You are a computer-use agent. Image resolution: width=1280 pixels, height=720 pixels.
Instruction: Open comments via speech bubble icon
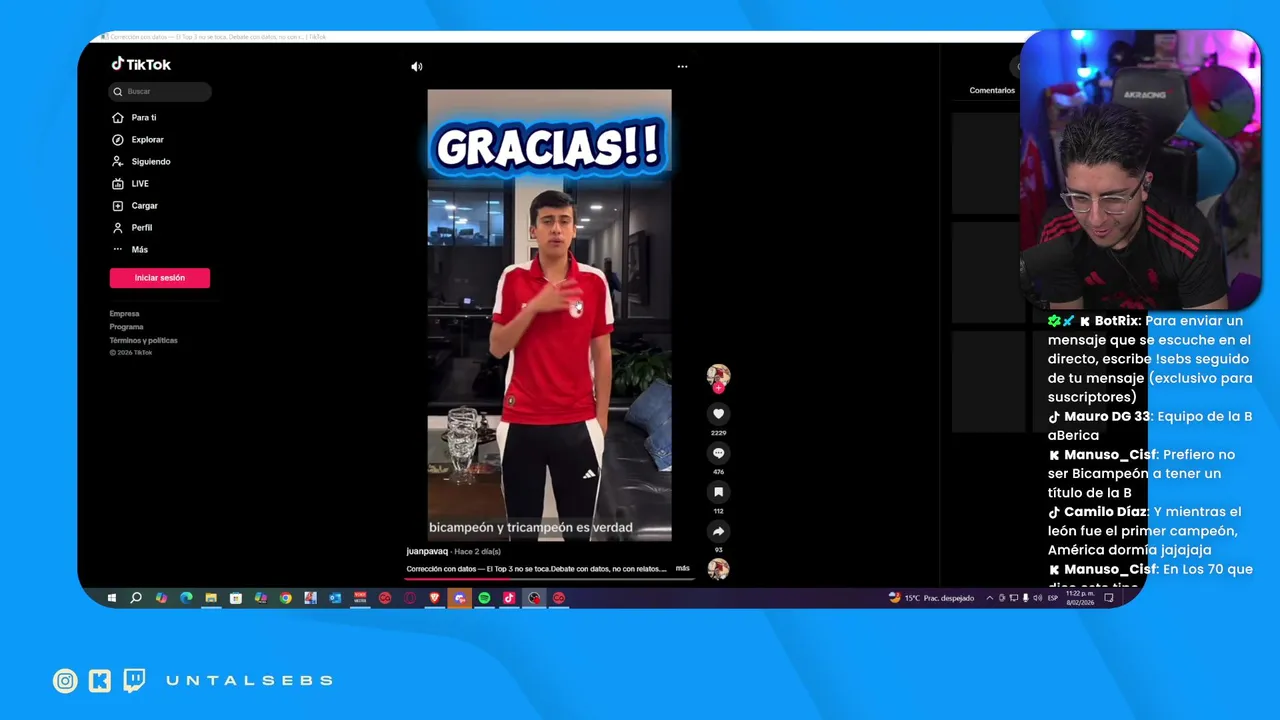718,453
